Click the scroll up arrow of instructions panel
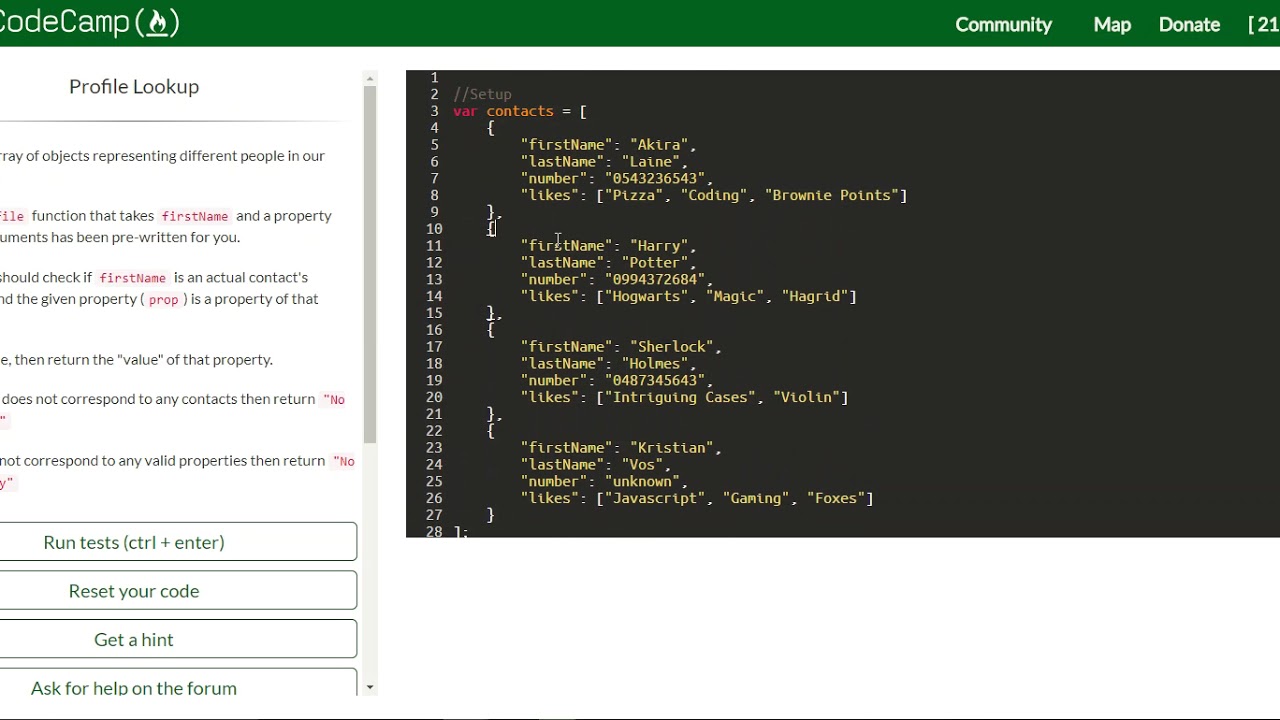 [x=370, y=78]
